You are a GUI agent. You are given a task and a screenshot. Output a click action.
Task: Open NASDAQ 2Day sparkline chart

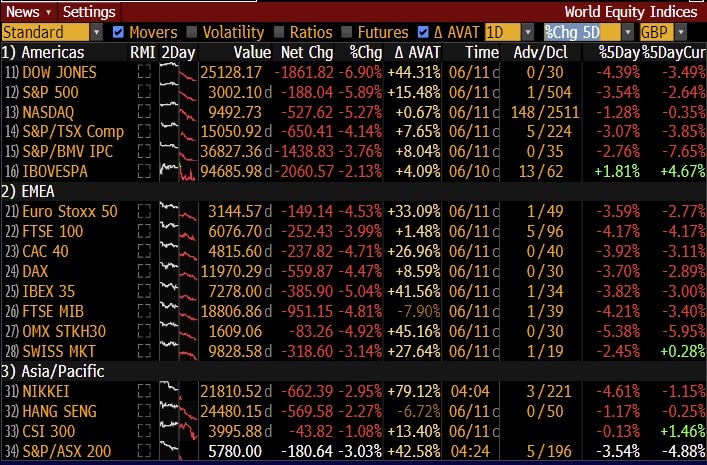click(179, 112)
